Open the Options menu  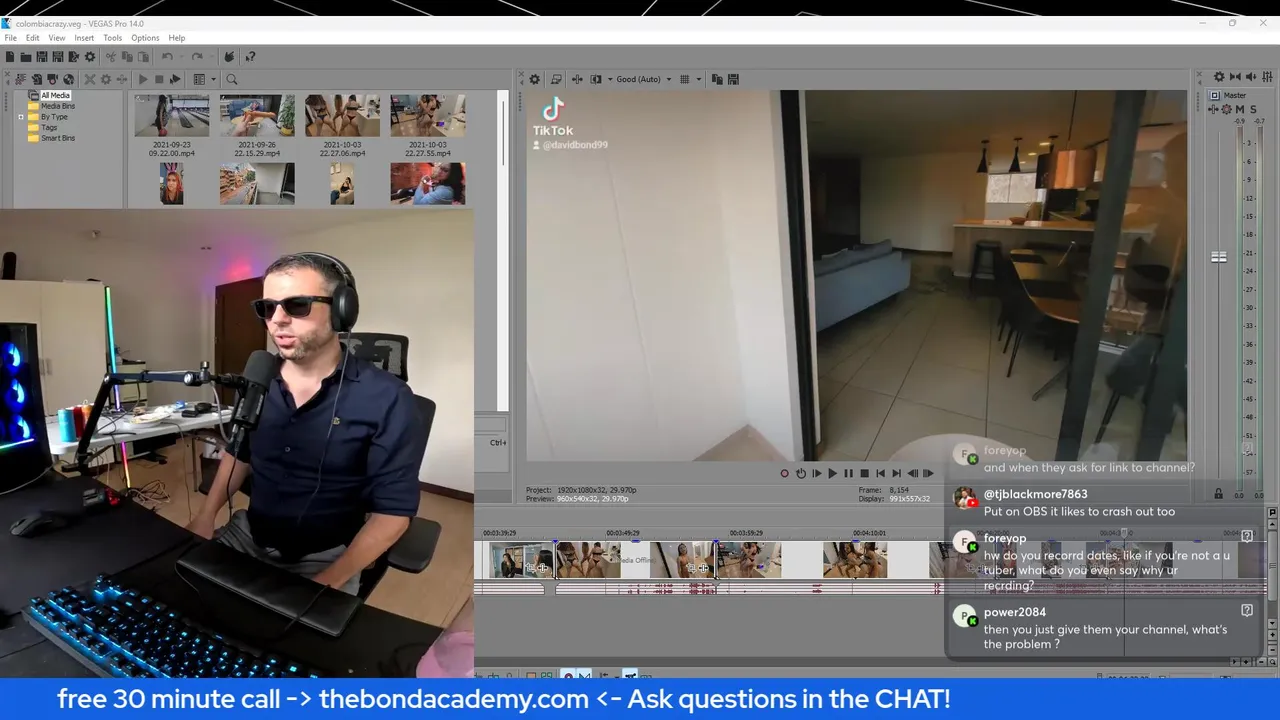click(145, 38)
